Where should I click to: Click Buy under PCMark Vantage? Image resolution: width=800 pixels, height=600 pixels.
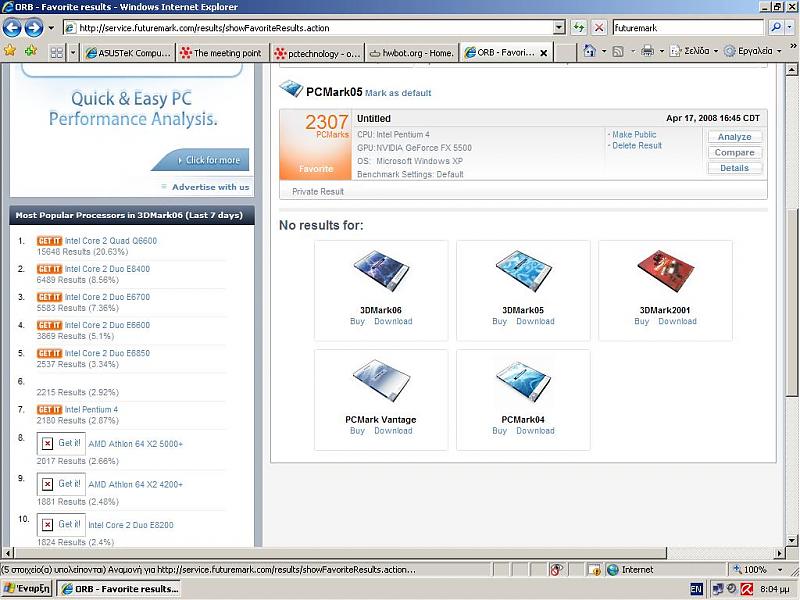pyautogui.click(x=357, y=431)
